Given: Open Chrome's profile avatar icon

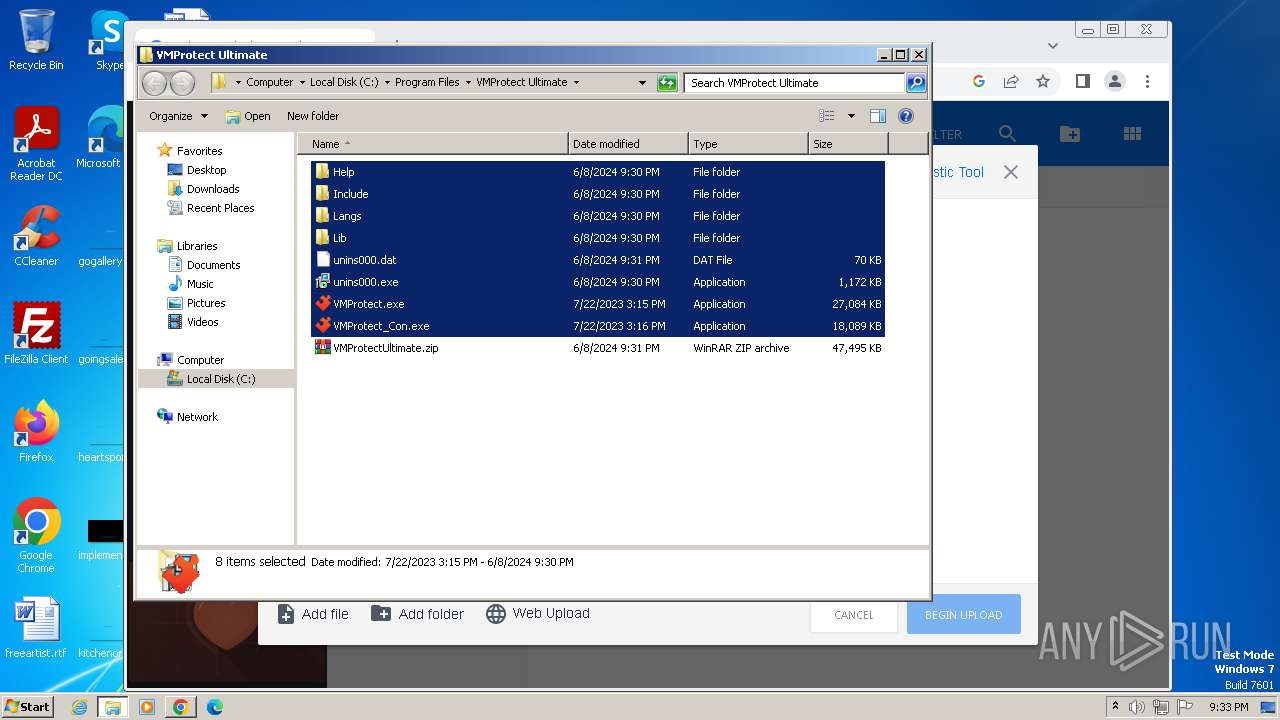Looking at the screenshot, I should (x=1115, y=81).
